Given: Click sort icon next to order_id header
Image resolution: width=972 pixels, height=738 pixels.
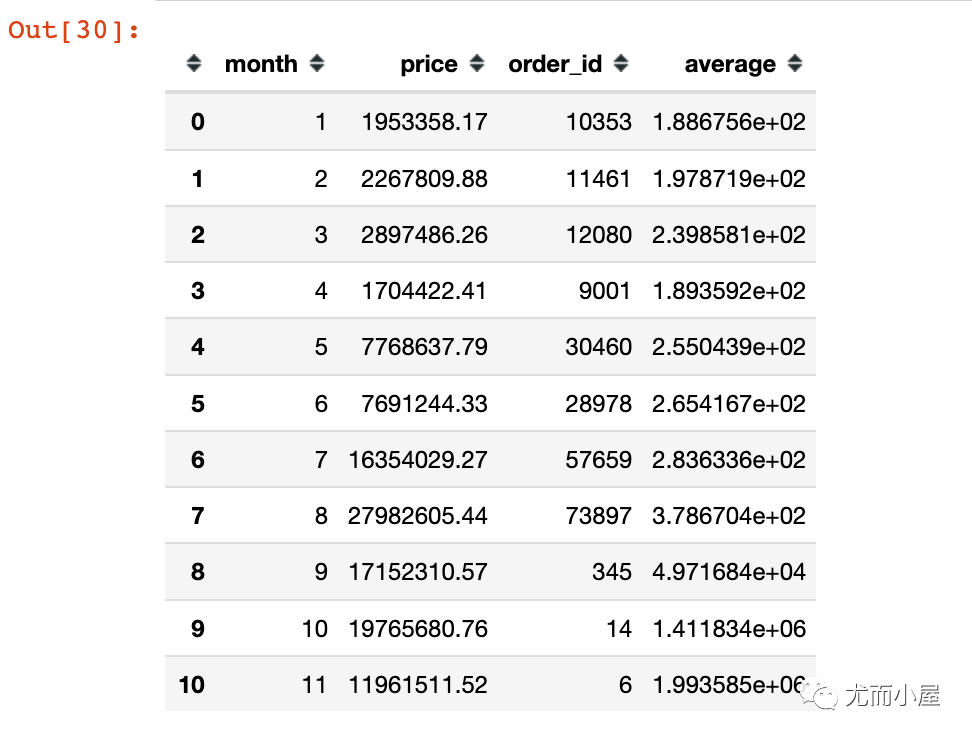Looking at the screenshot, I should [621, 64].
